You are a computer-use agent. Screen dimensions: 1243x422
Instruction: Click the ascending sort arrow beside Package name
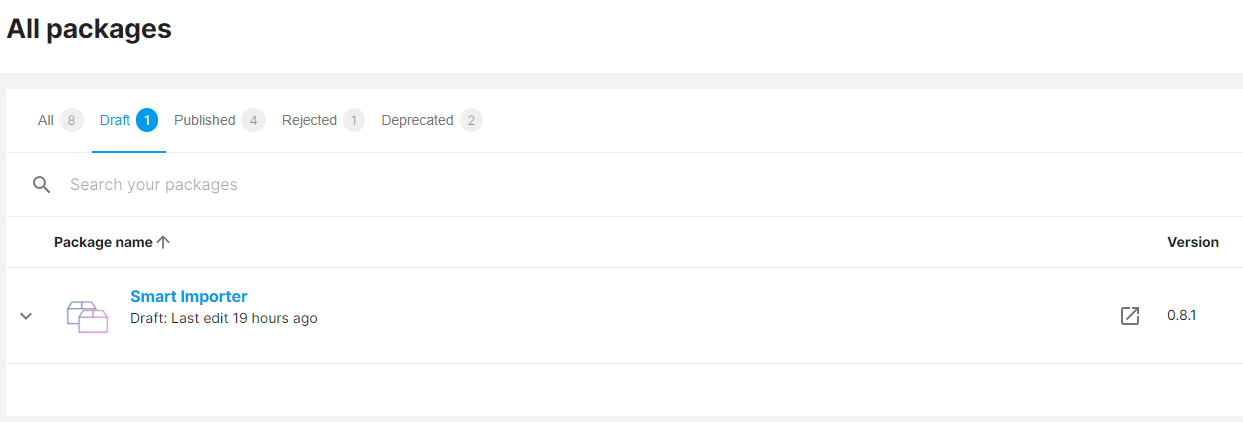(164, 242)
